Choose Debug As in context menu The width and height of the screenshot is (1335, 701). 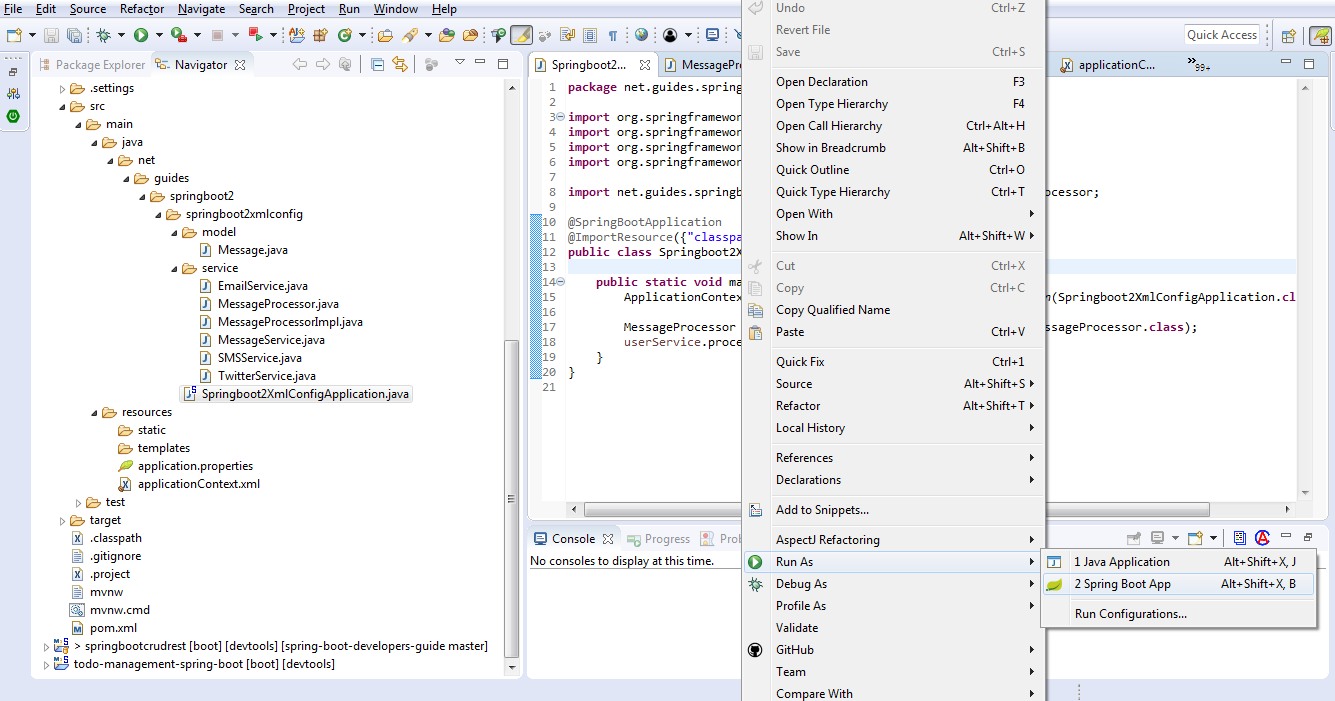893,584
